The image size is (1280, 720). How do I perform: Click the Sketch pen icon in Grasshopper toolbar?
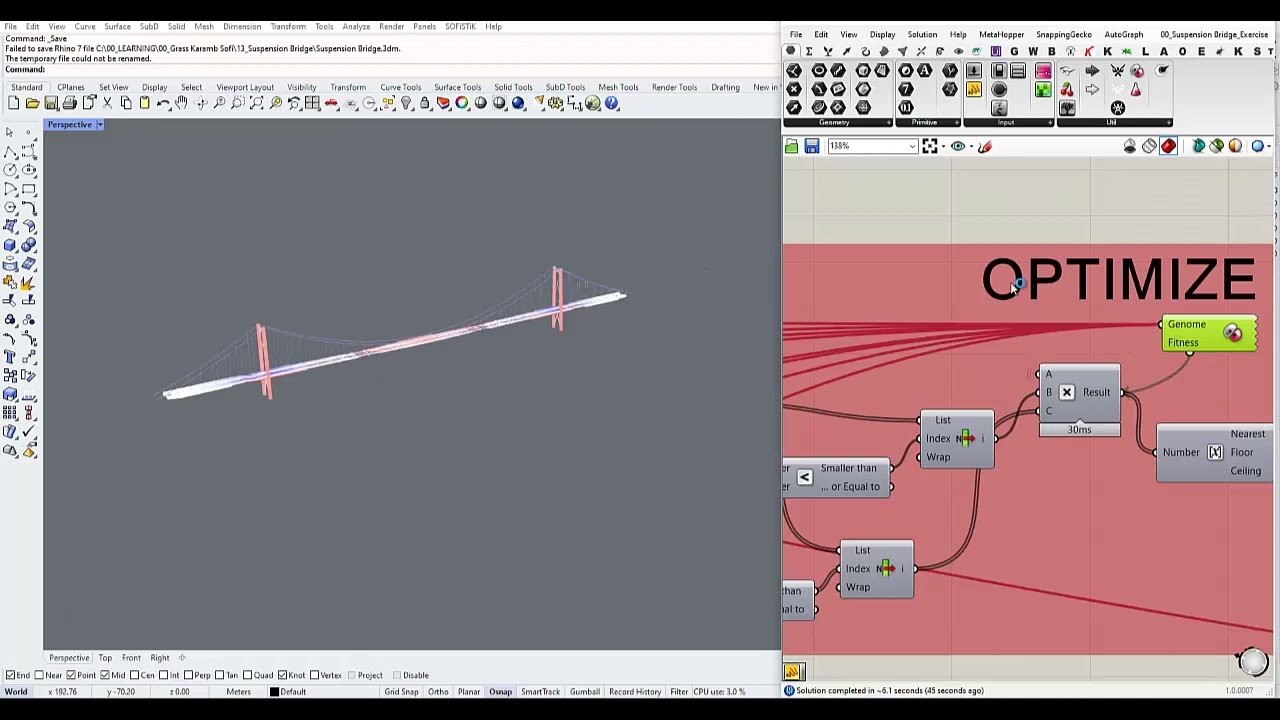985,147
